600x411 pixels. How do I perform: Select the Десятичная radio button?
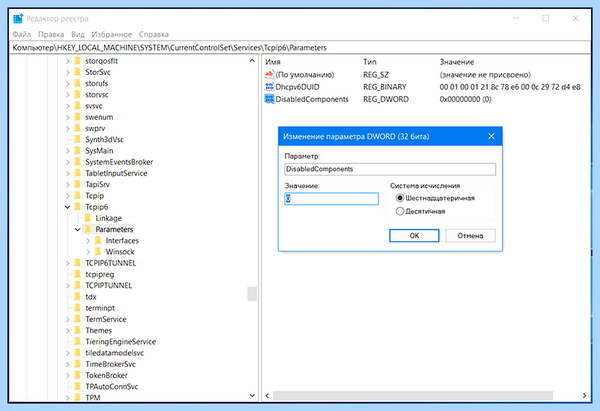(x=400, y=211)
